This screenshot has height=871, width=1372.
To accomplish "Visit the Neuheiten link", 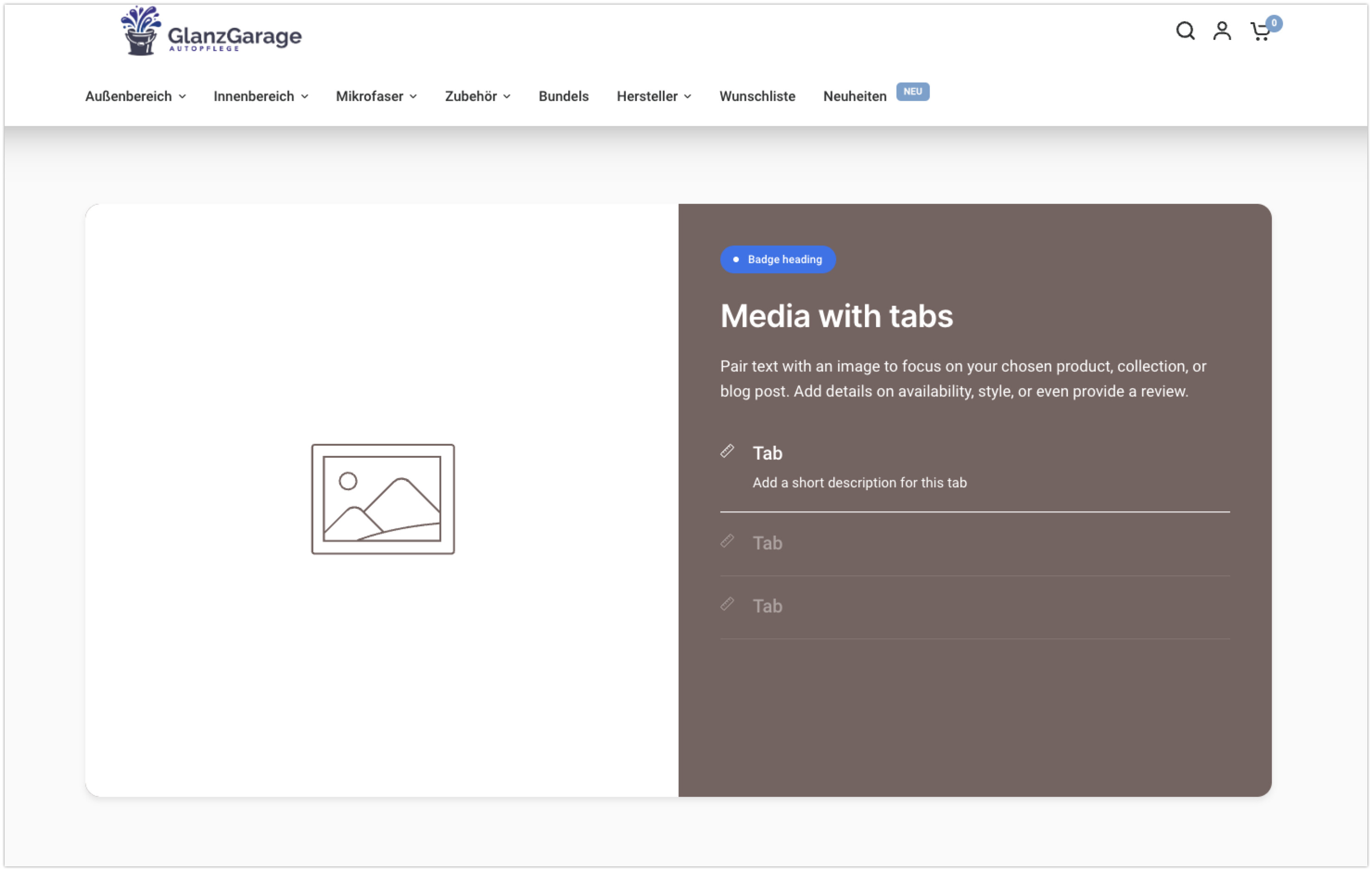I will 855,96.
